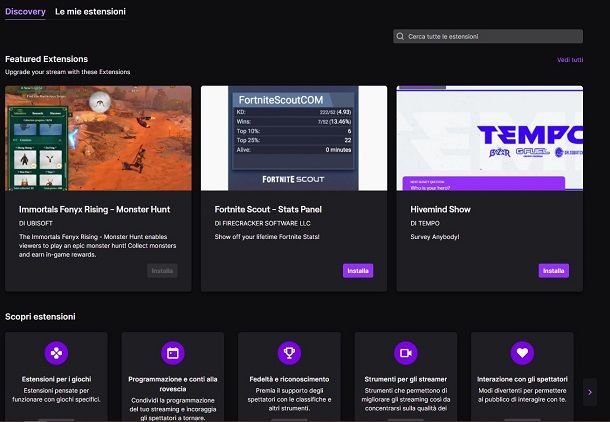
Task: Open Programmazione e conti alla rovescia category
Action: (x=173, y=376)
